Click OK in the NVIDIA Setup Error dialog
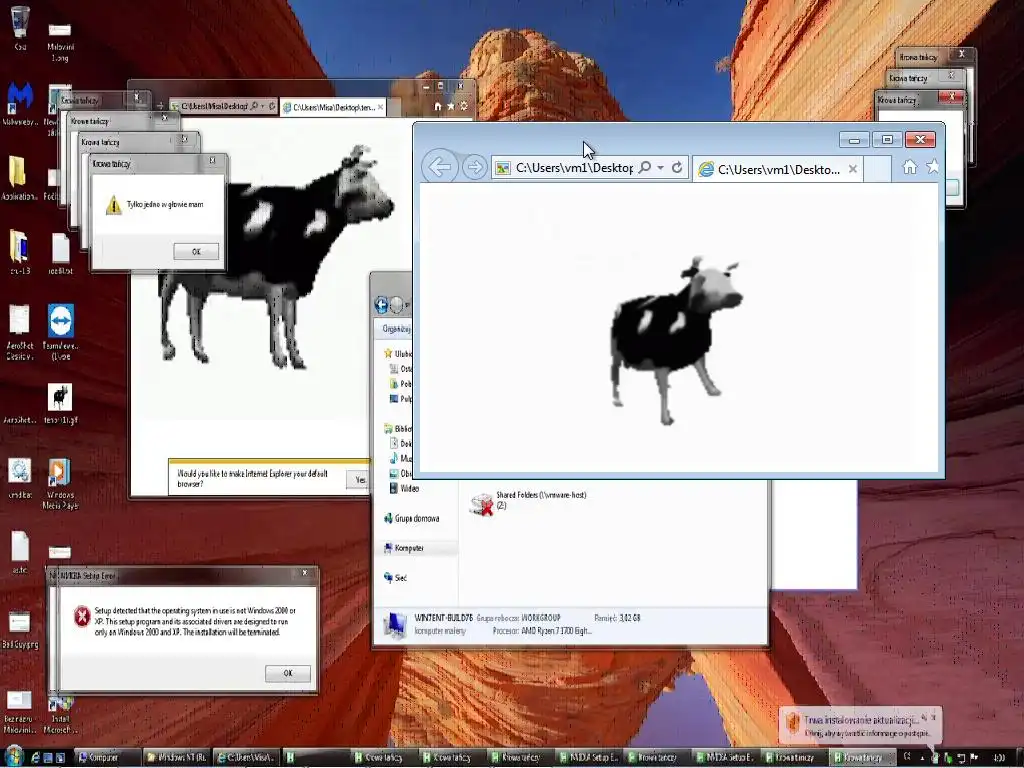The image size is (1024, 768). tap(287, 673)
